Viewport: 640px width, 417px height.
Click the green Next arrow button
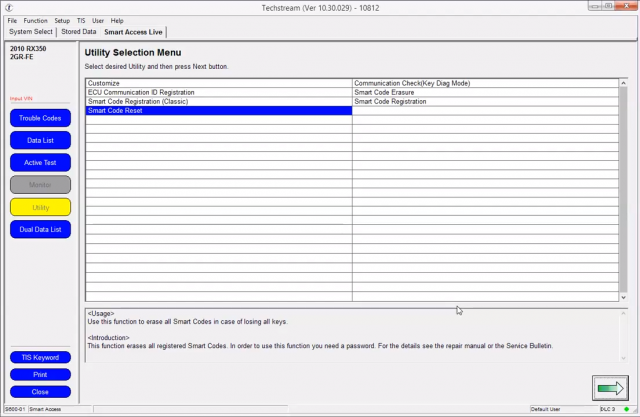[x=610, y=388]
